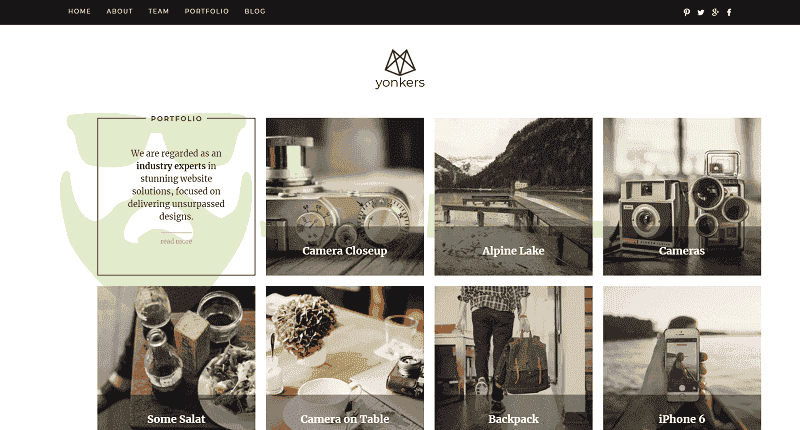
Task: Click the Portfolio box heading
Action: (x=177, y=118)
